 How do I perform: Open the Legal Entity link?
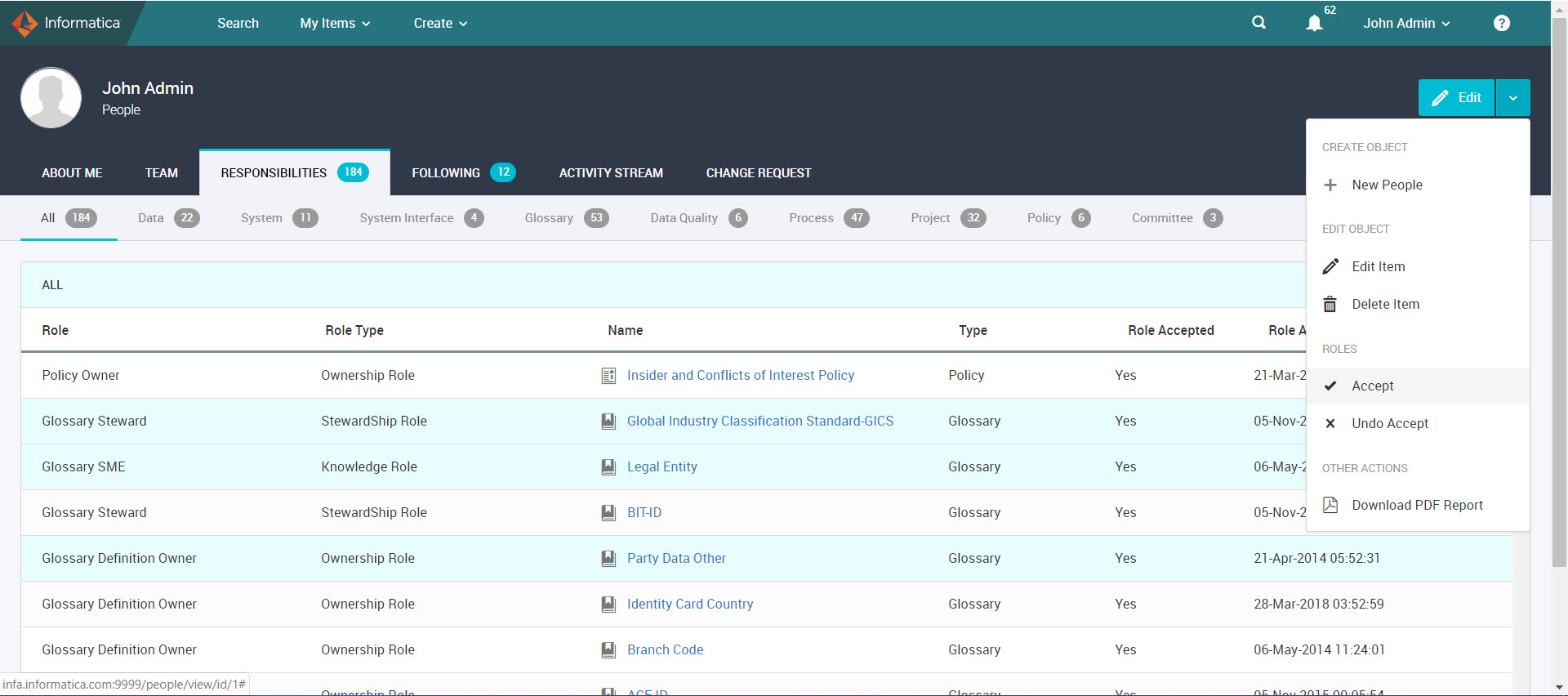pos(662,467)
